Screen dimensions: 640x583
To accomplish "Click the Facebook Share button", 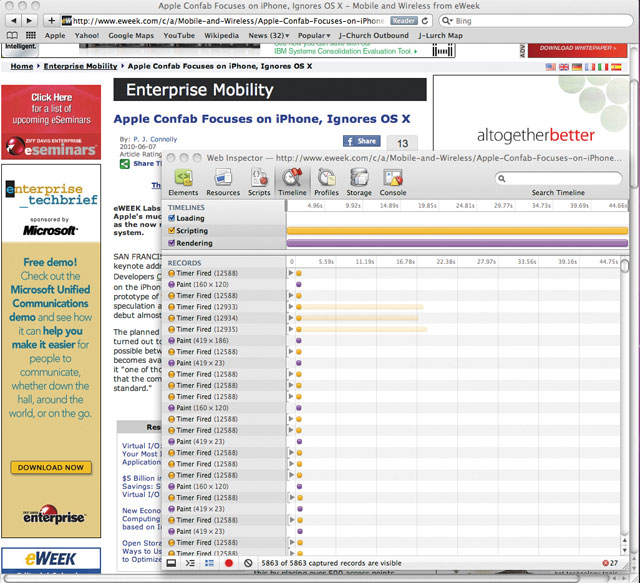I will [x=362, y=141].
